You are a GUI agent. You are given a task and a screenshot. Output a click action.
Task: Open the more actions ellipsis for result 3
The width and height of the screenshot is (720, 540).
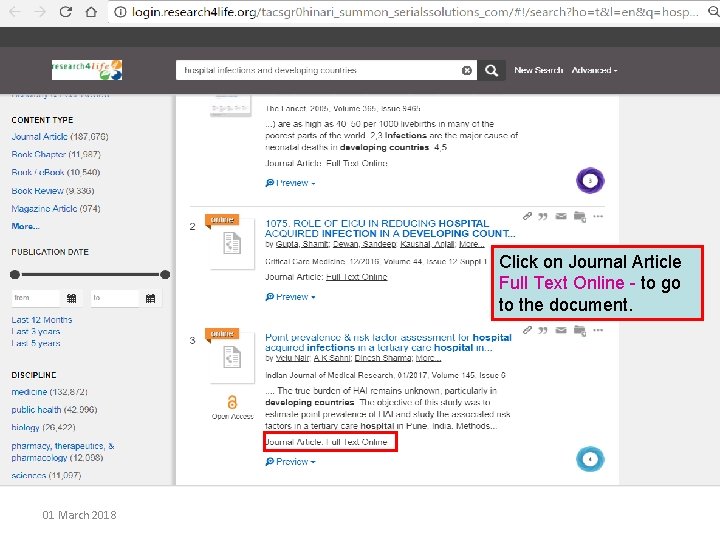598,330
